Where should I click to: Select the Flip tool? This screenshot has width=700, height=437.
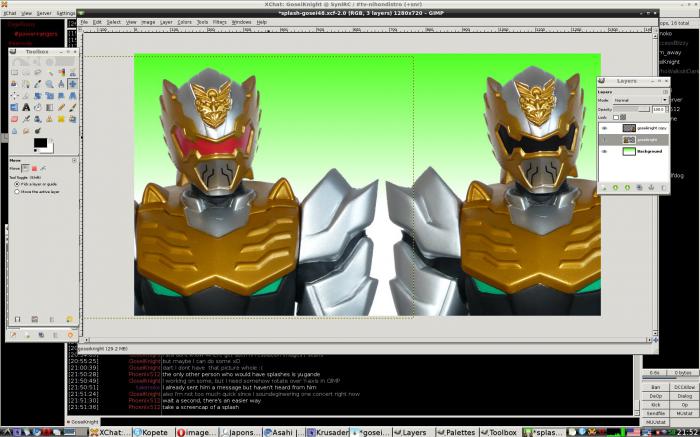point(14,107)
